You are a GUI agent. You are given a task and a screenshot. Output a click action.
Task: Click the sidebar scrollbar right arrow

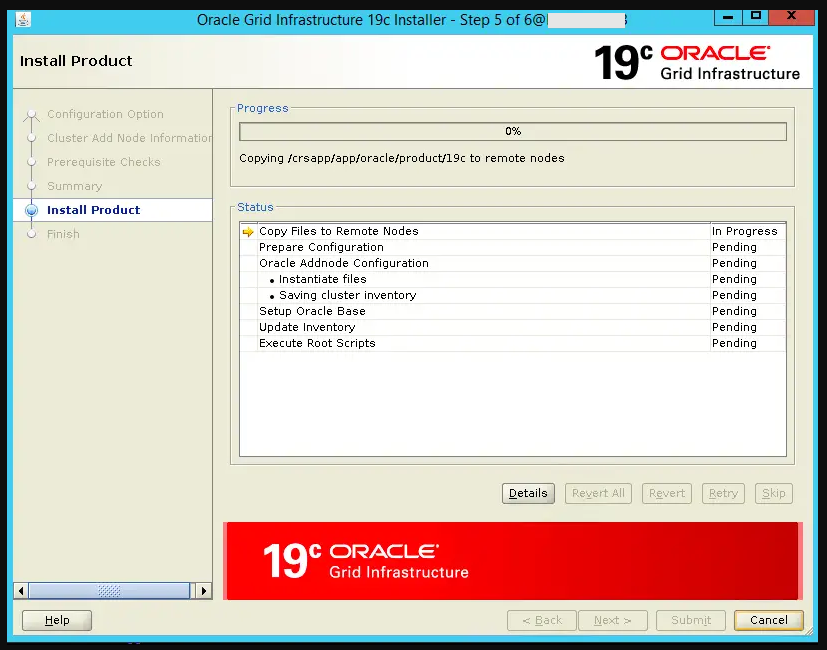204,591
